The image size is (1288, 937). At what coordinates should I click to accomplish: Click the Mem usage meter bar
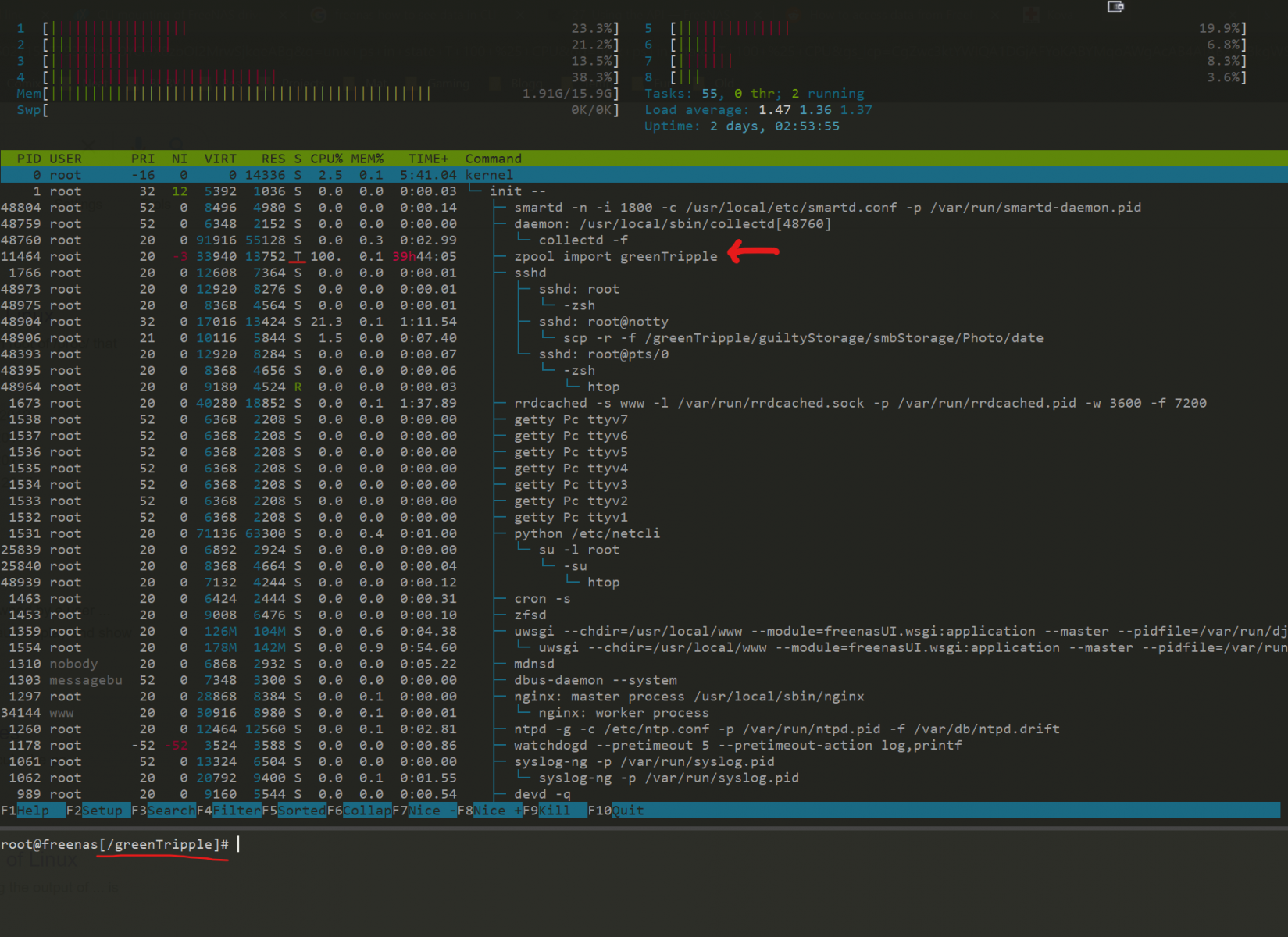318,94
